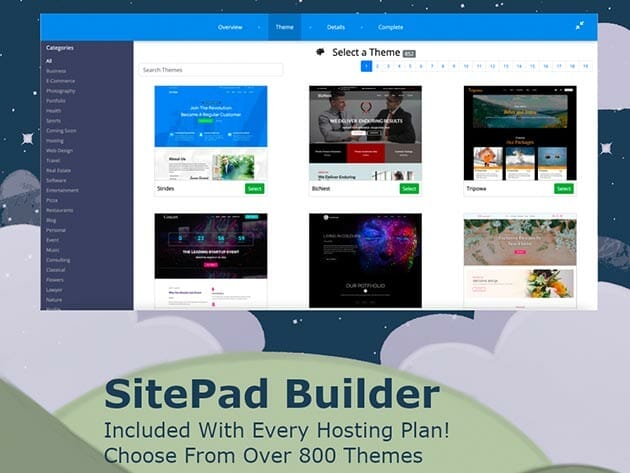Click the Search Themes input field
This screenshot has height=473, width=630.
tap(210, 70)
